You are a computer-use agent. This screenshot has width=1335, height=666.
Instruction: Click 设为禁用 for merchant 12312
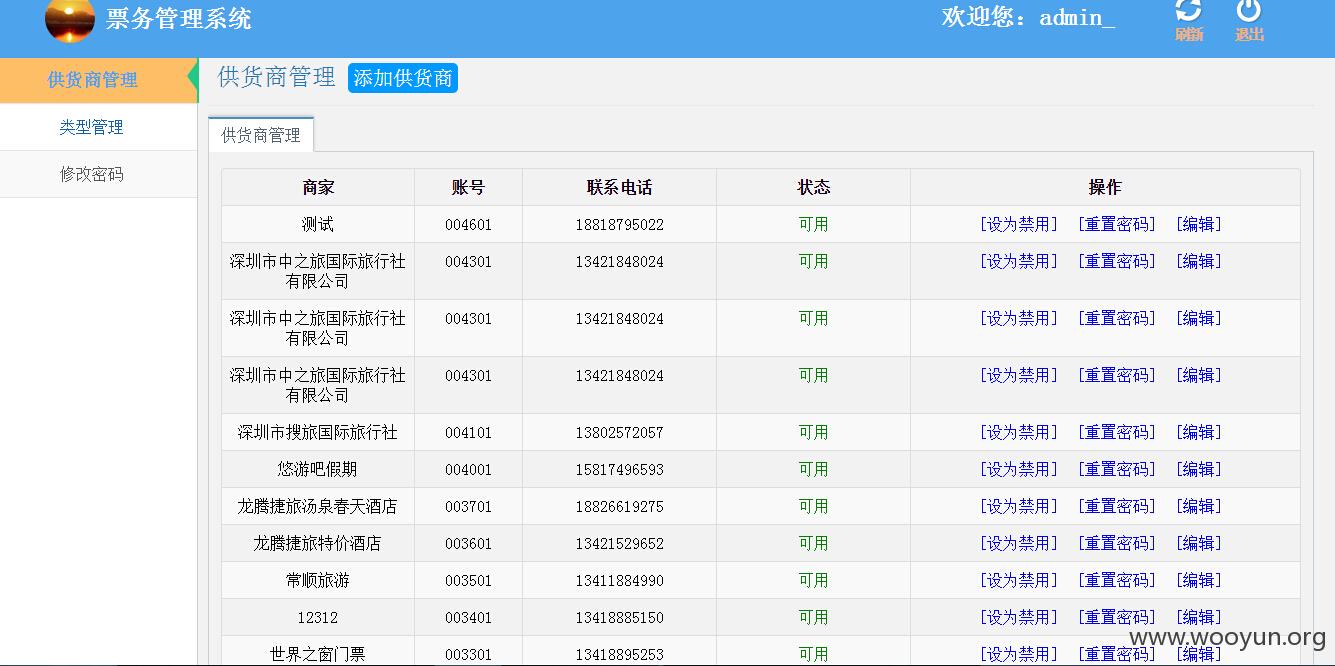[x=1018, y=617]
